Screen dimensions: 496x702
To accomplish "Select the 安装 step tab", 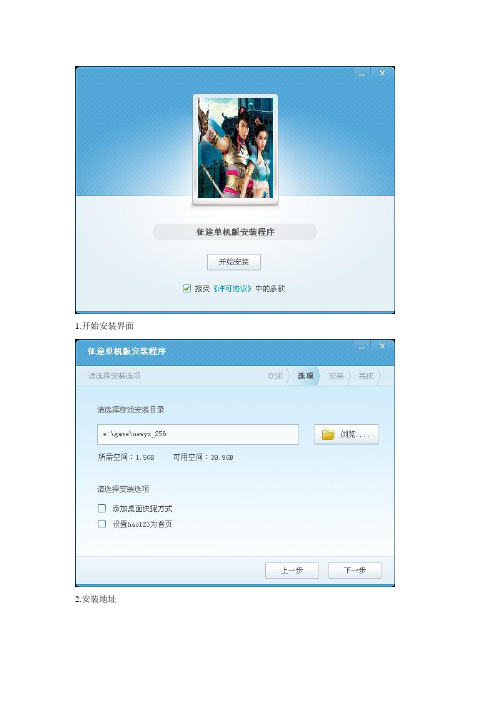I will pyautogui.click(x=336, y=376).
